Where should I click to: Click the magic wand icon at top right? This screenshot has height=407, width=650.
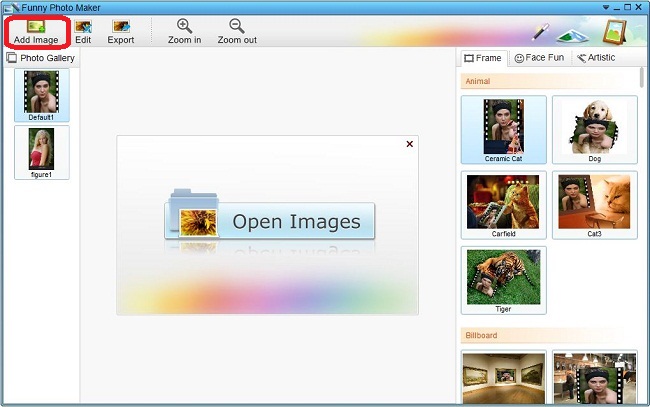tap(541, 32)
